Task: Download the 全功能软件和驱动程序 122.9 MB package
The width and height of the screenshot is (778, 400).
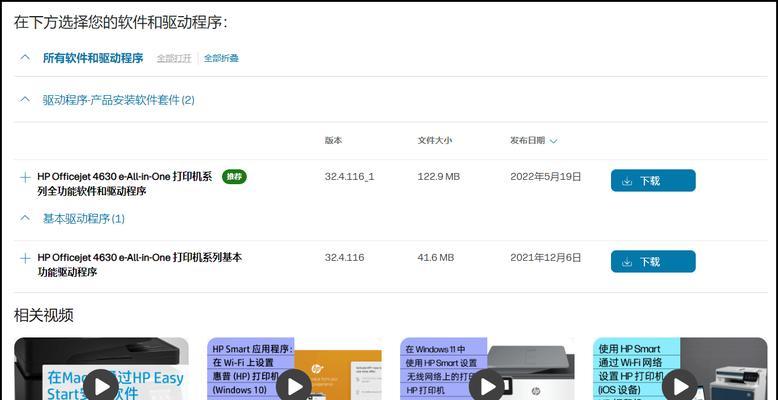Action: coord(653,181)
